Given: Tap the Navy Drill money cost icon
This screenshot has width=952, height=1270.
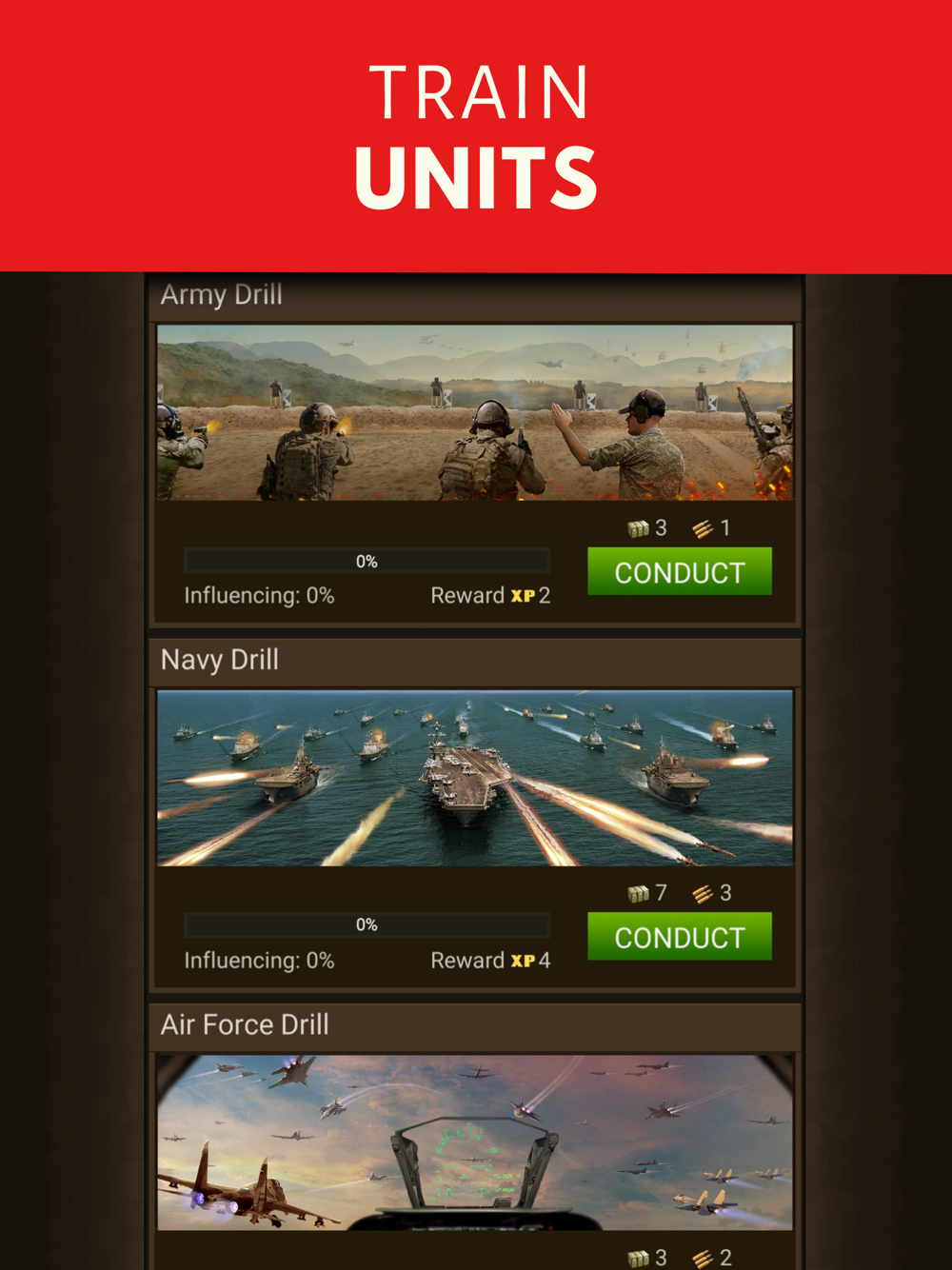Looking at the screenshot, I should 638,893.
